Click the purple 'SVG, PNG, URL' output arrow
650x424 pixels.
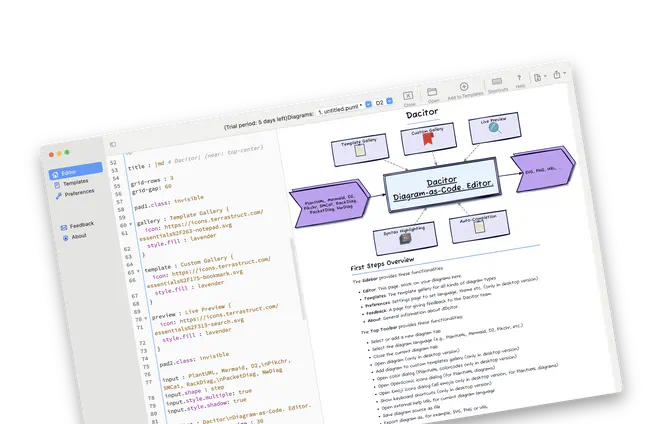pyautogui.click(x=543, y=169)
